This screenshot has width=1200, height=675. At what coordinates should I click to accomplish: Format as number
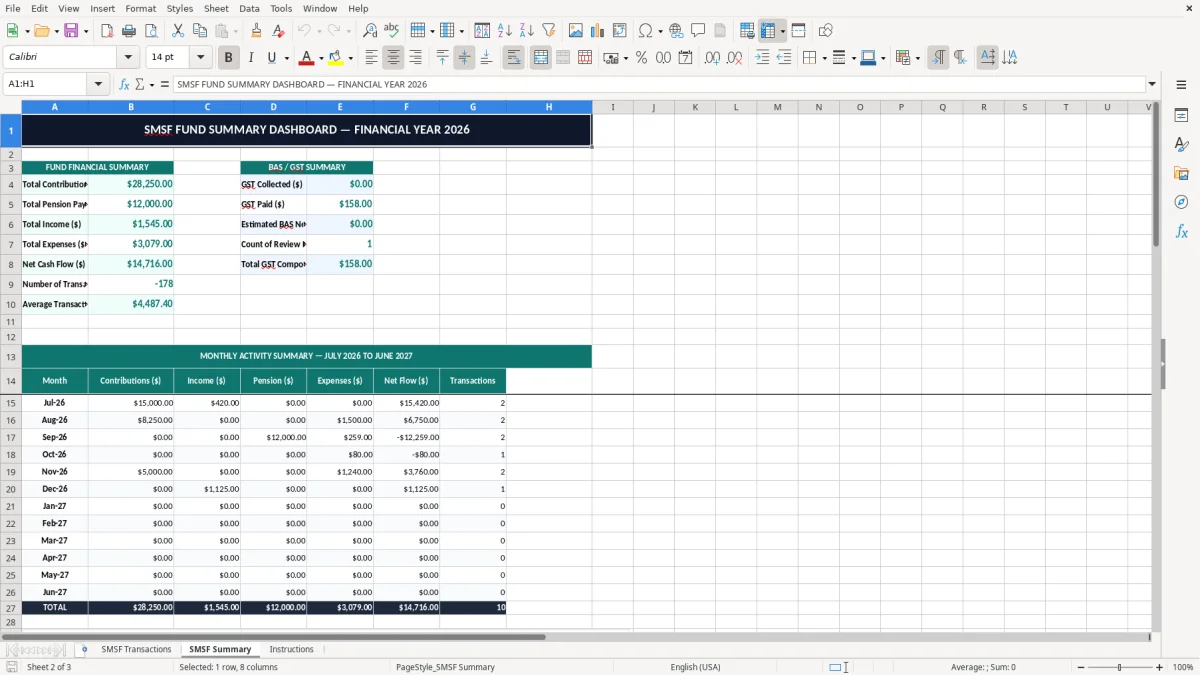coord(663,58)
